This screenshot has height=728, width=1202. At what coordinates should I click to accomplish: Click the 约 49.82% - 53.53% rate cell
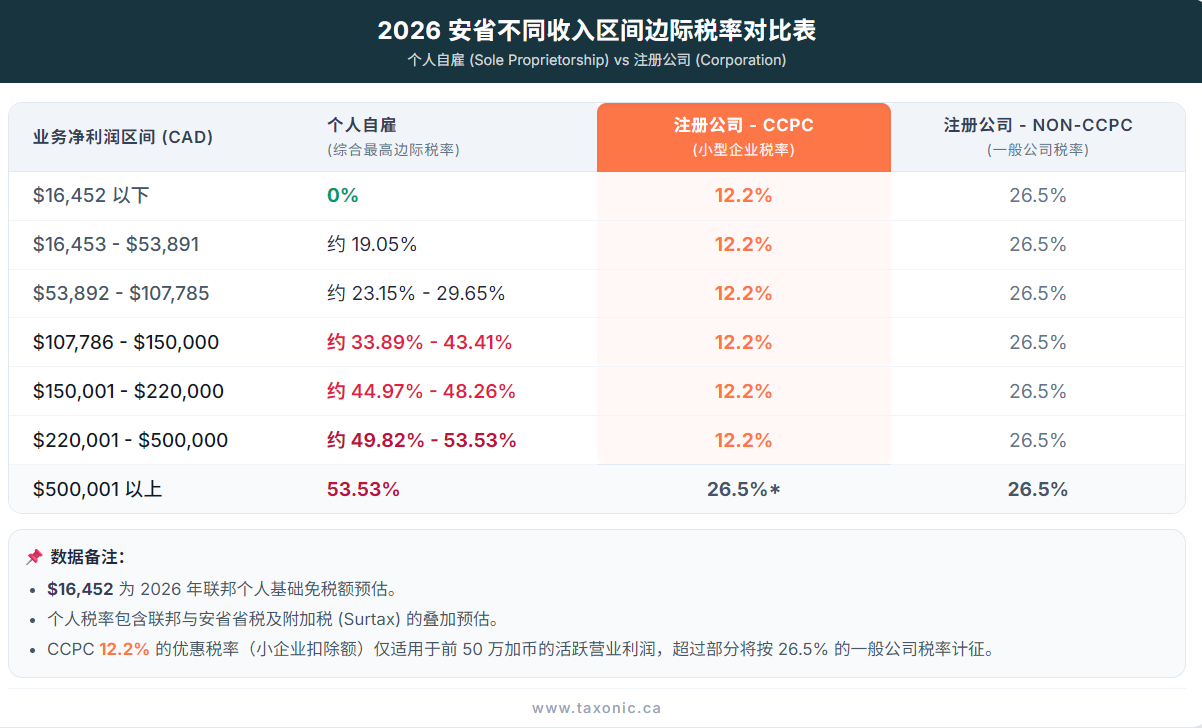coord(421,441)
